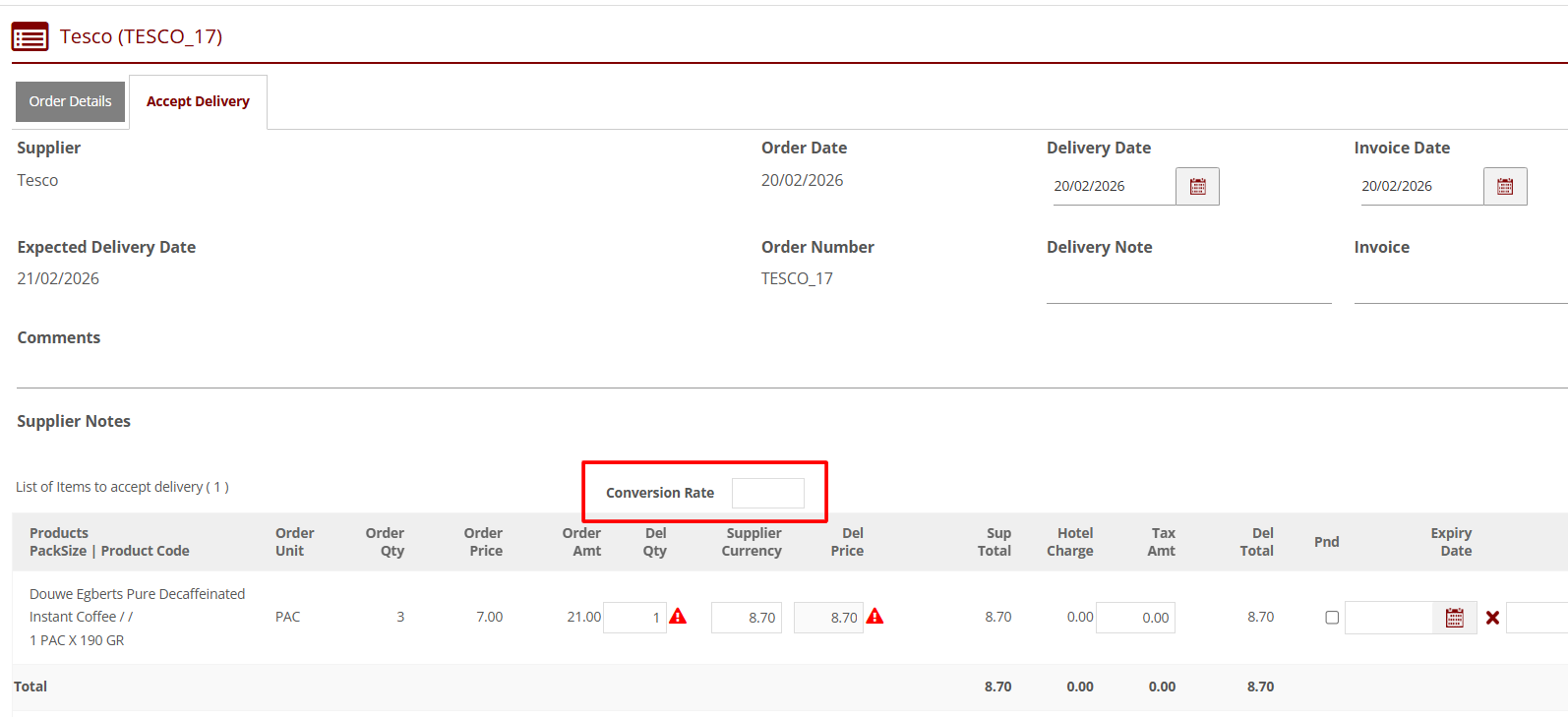Click the Delivery Note input field
Image resolution: width=1568 pixels, height=717 pixels.
(x=1188, y=287)
